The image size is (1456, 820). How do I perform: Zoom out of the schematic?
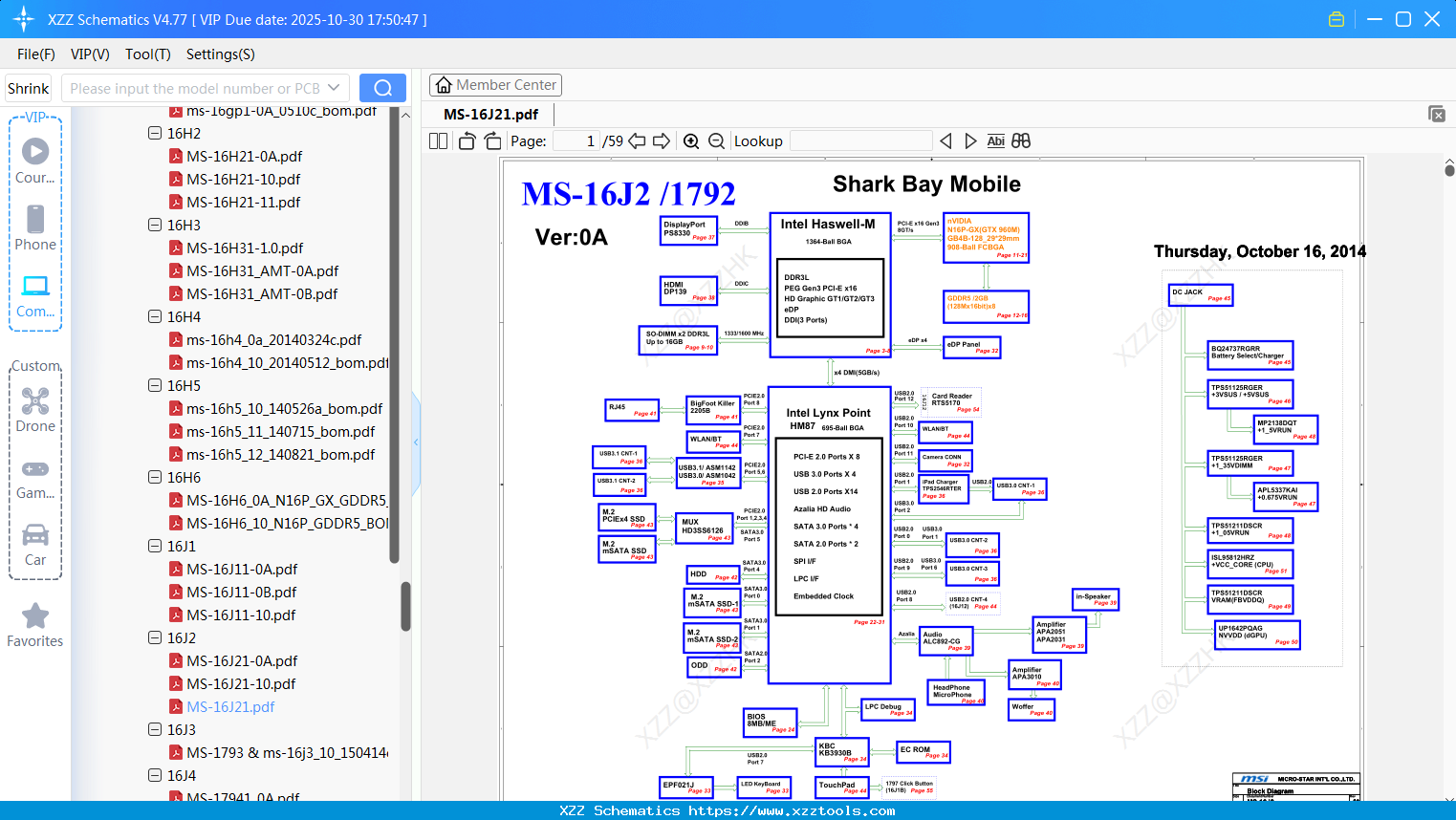[716, 141]
